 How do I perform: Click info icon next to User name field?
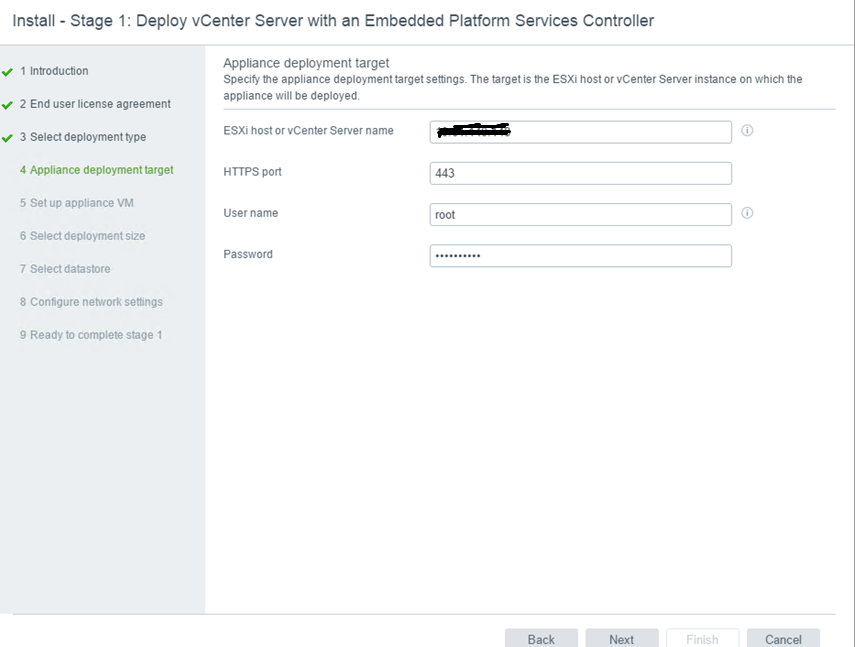pos(747,213)
